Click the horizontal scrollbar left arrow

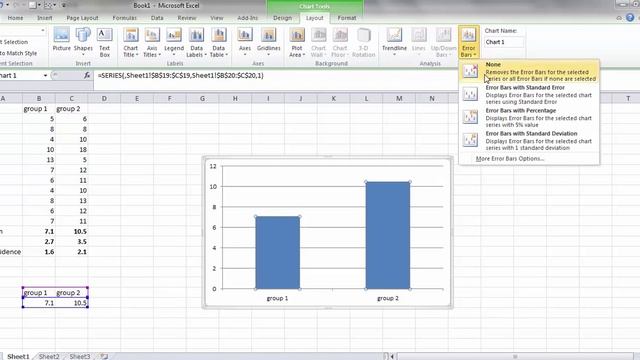pyautogui.click(x=392, y=356)
